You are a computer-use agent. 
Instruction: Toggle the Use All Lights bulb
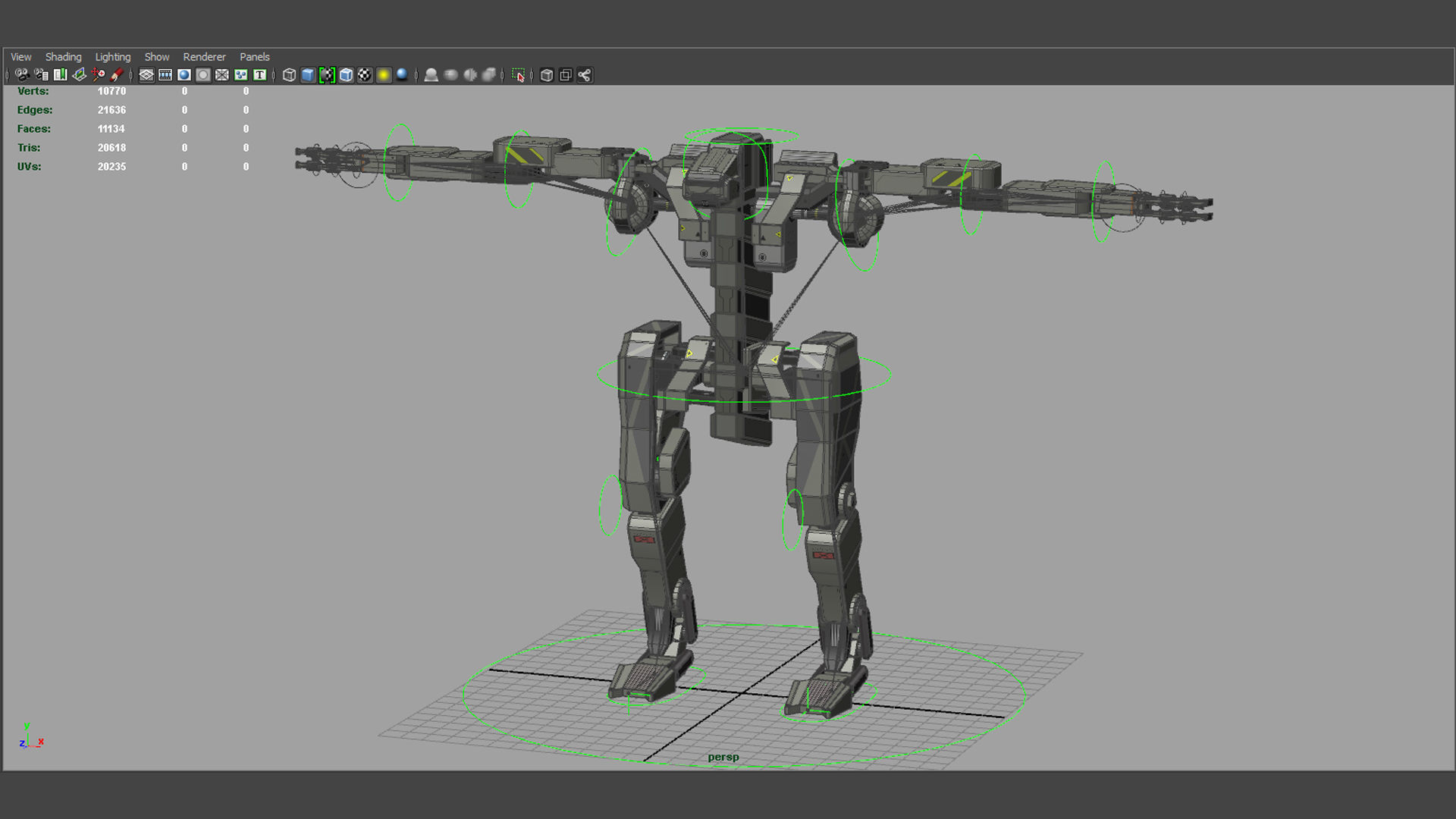pos(384,75)
